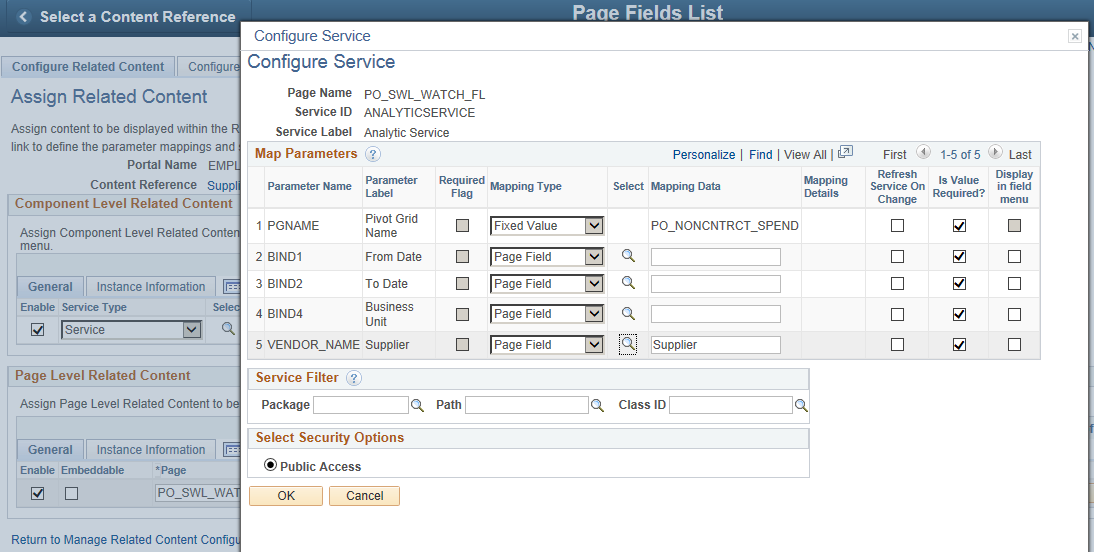Check Embeddable in Page Level Related Content

71,493
